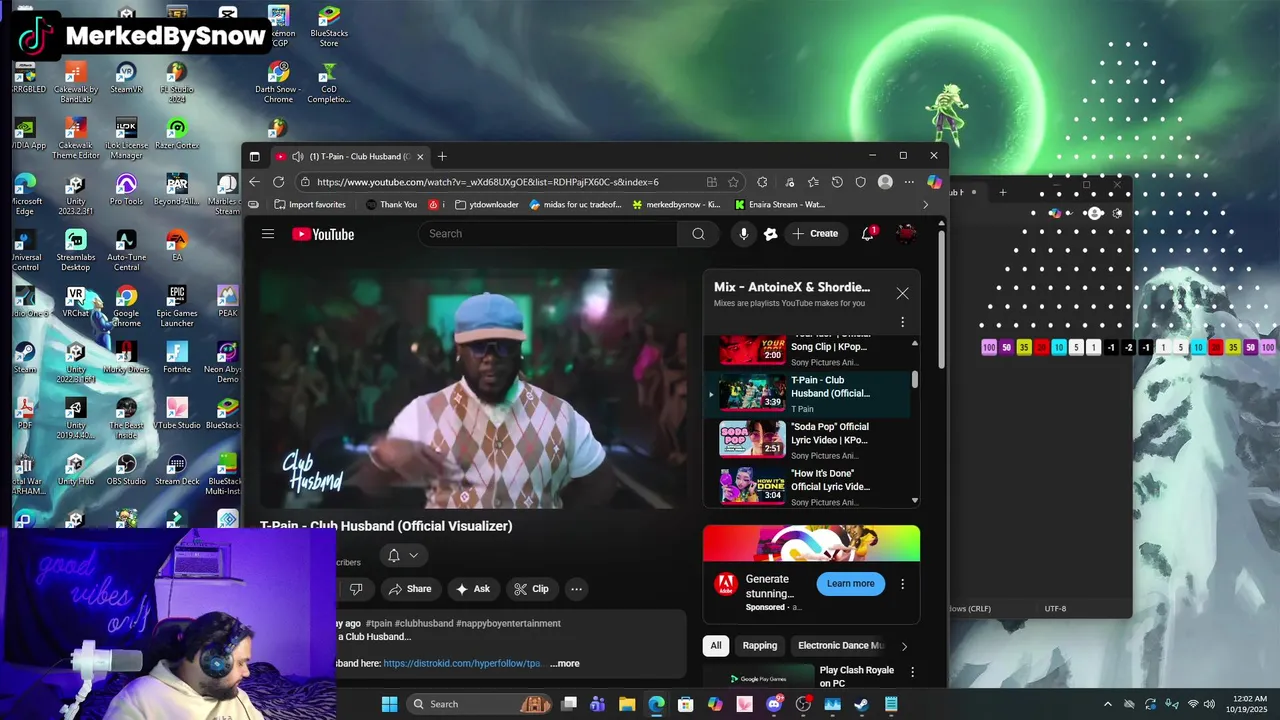Open Edge tab actions menu icon
The height and width of the screenshot is (720, 1280).
click(x=254, y=156)
